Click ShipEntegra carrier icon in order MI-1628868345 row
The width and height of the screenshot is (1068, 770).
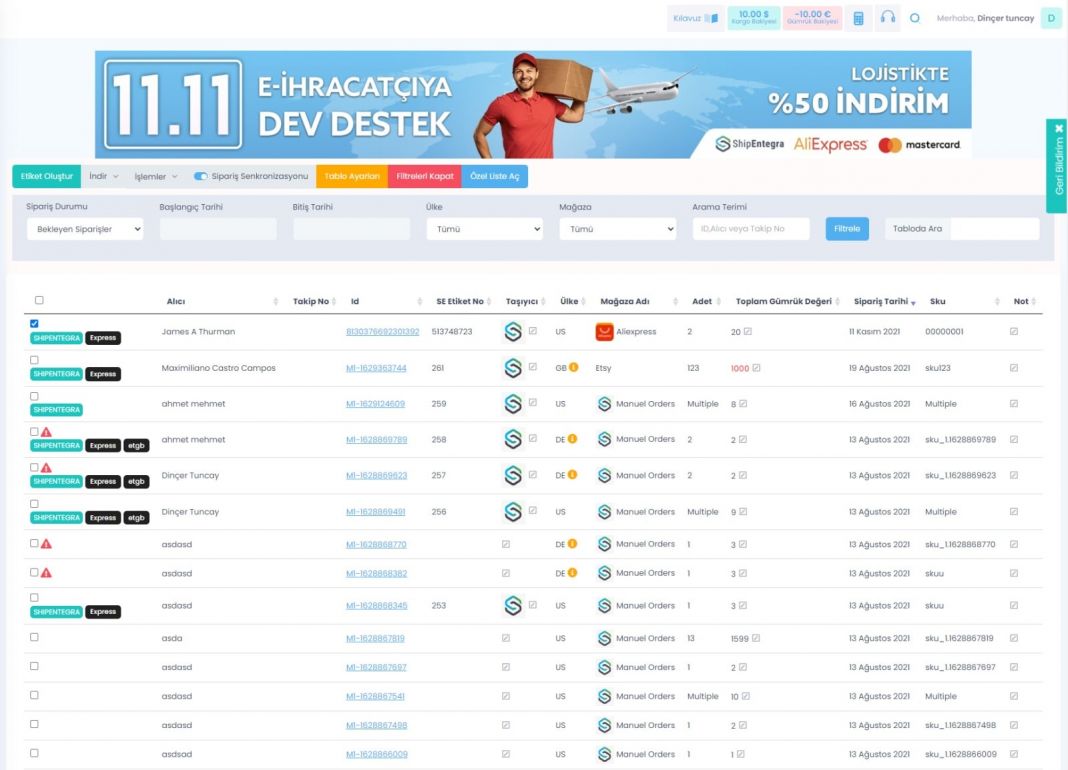click(513, 605)
